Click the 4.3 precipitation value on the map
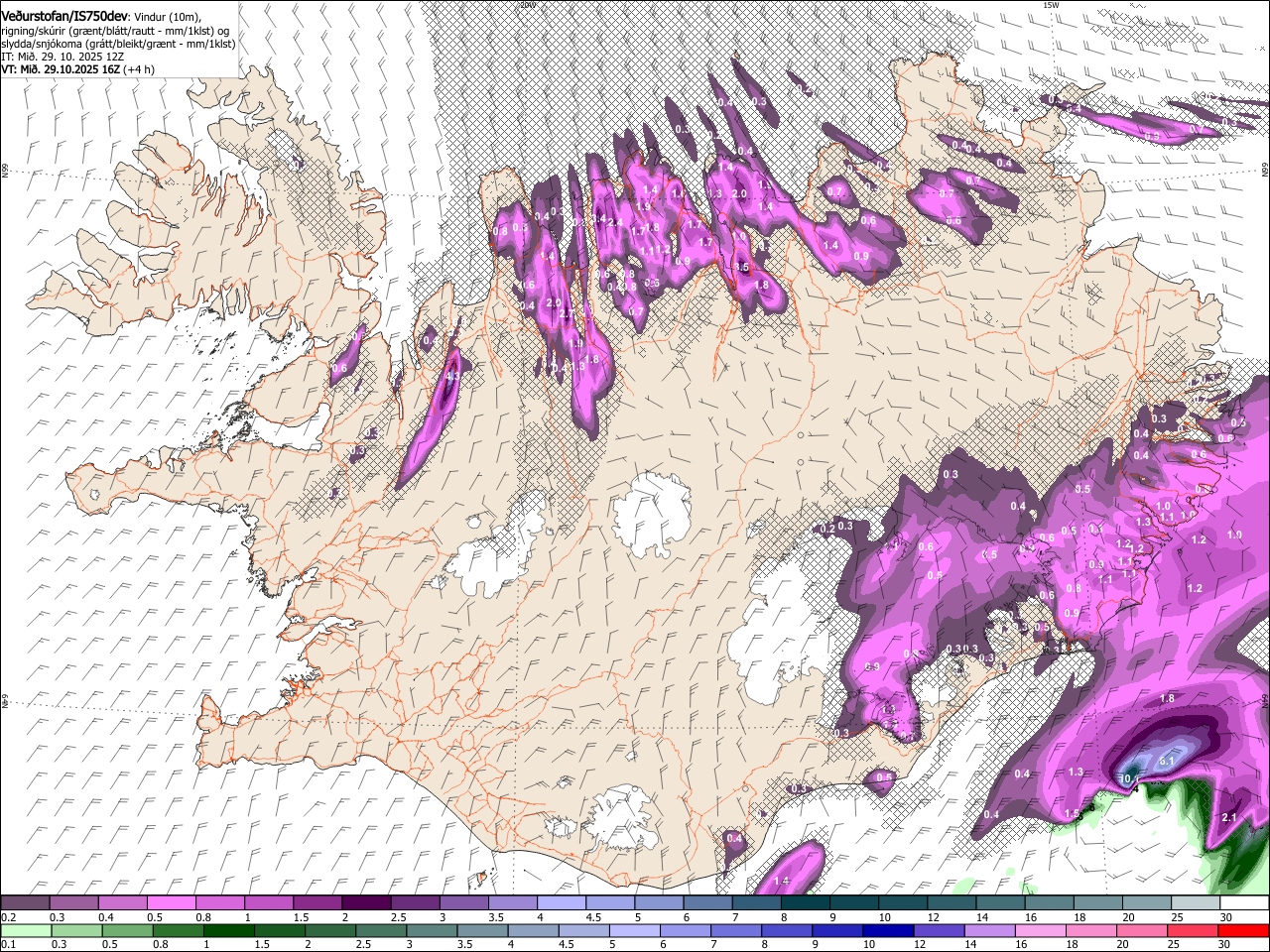The image size is (1270, 952). tap(453, 377)
